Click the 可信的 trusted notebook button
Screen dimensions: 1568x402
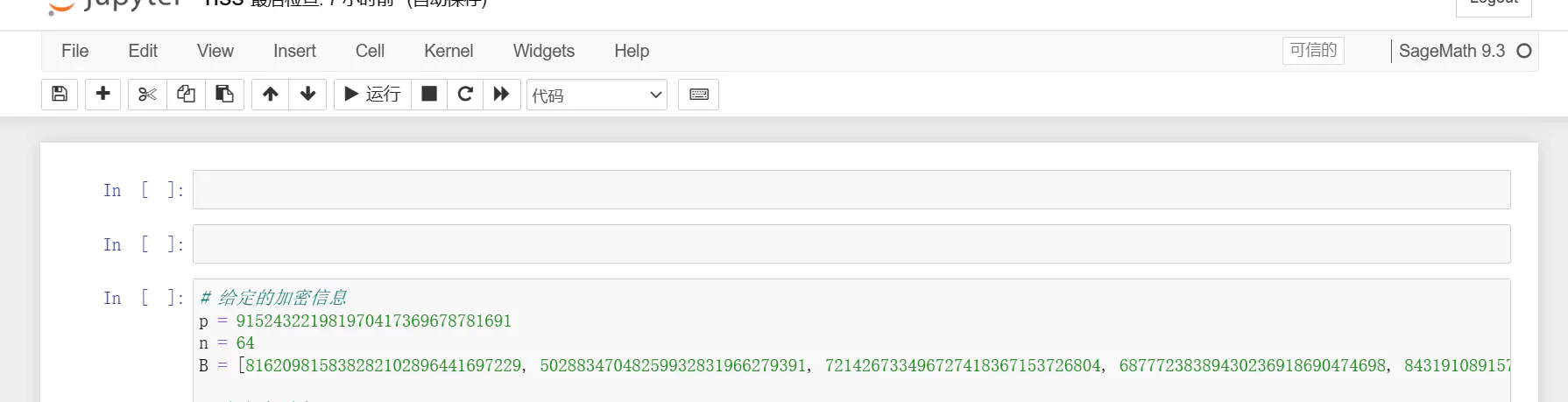(1313, 51)
